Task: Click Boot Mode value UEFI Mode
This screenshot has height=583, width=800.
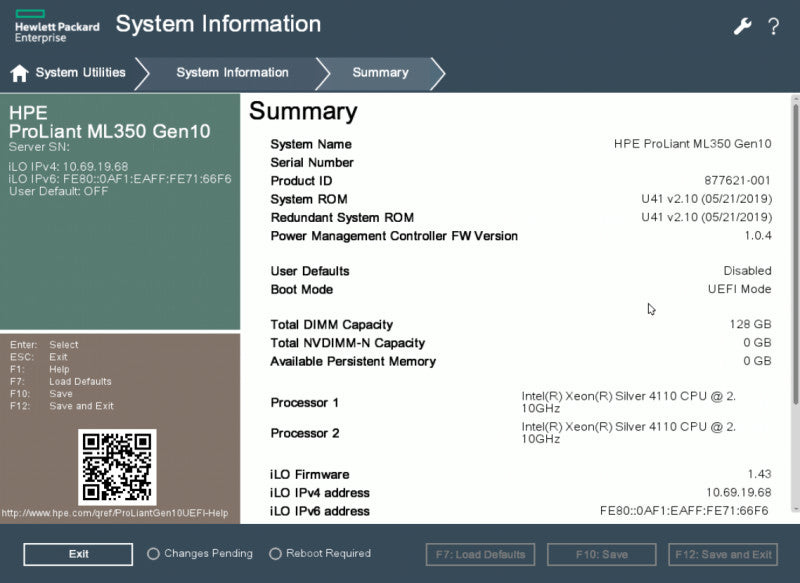Action: pyautogui.click(x=739, y=289)
